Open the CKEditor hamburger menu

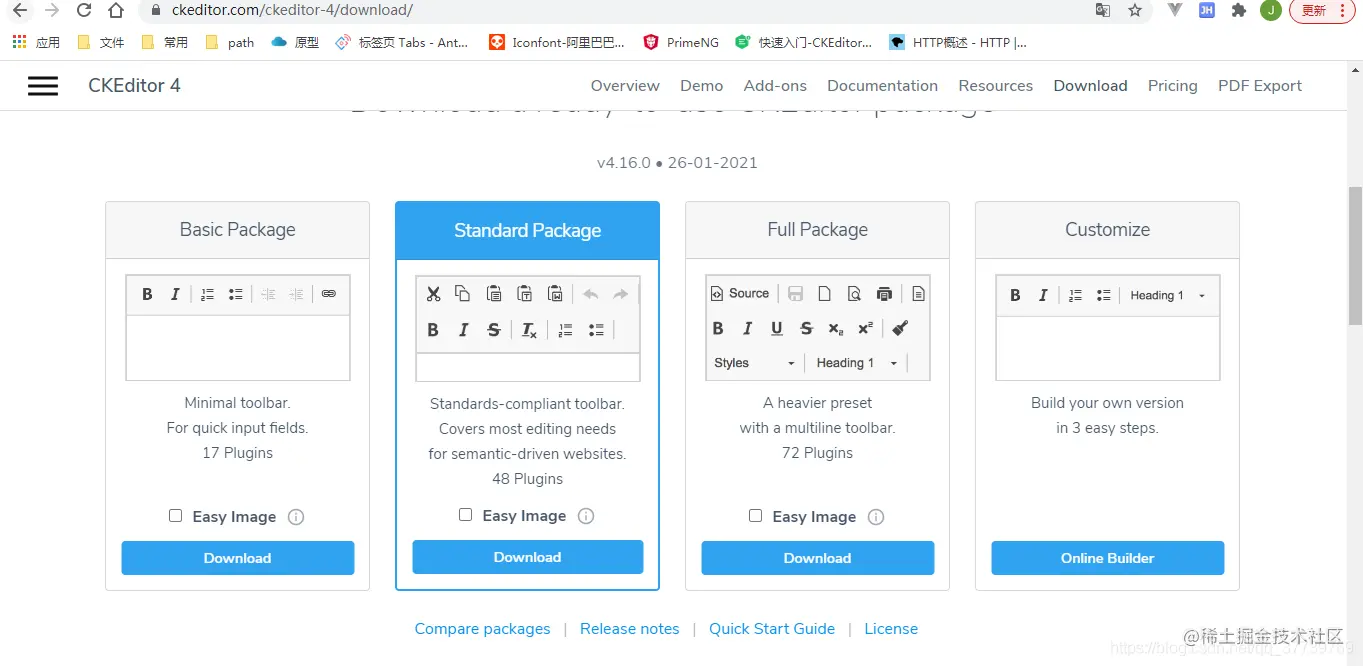[43, 86]
